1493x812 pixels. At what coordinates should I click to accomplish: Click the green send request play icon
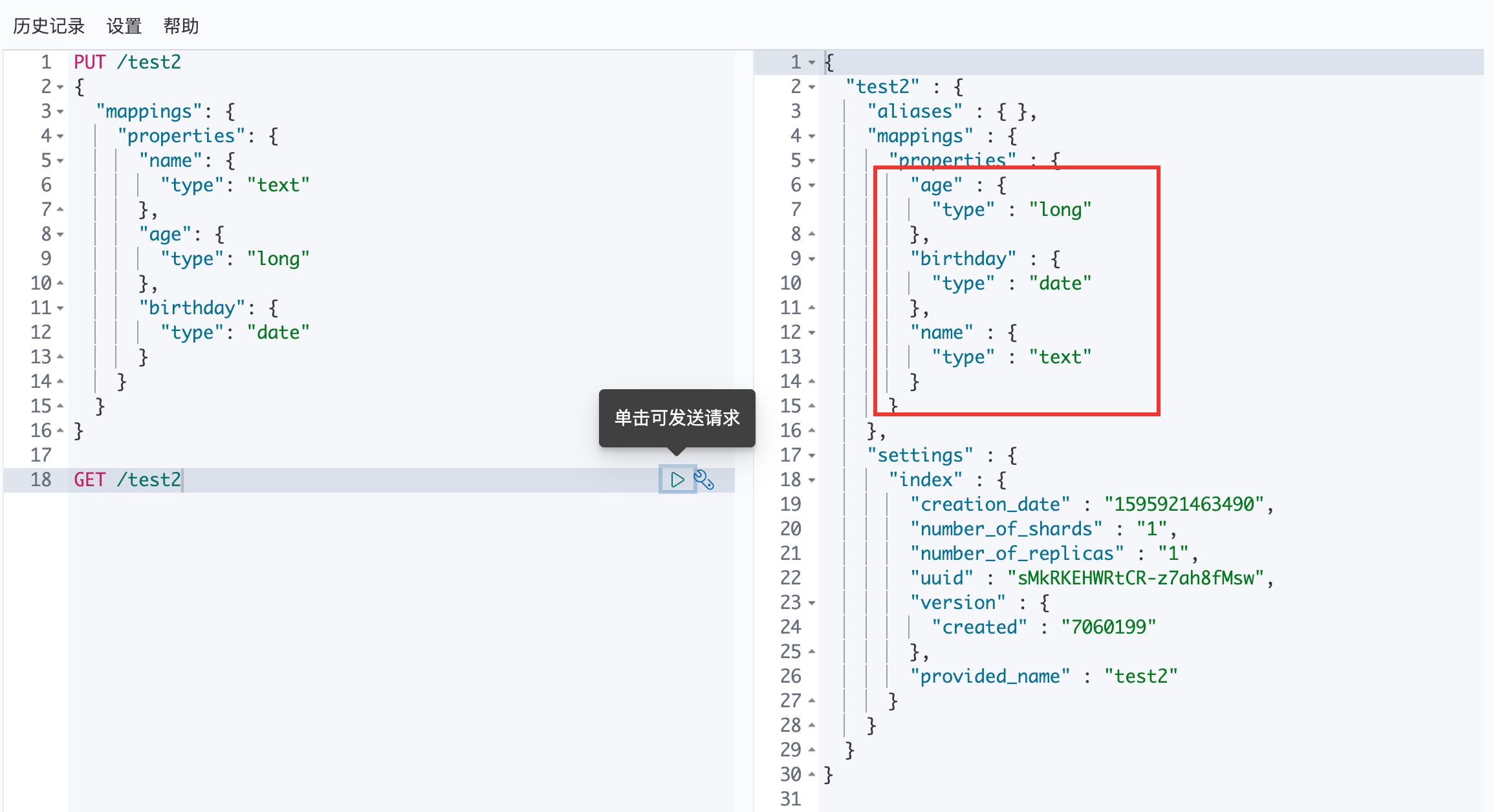pyautogui.click(x=677, y=480)
